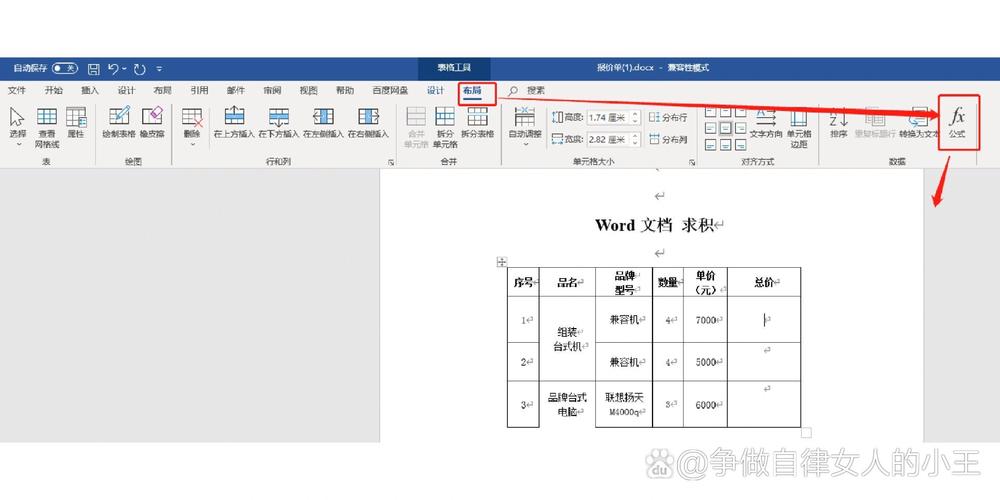
Task: Expand the Select (选择) dropdown
Action: (x=18, y=145)
